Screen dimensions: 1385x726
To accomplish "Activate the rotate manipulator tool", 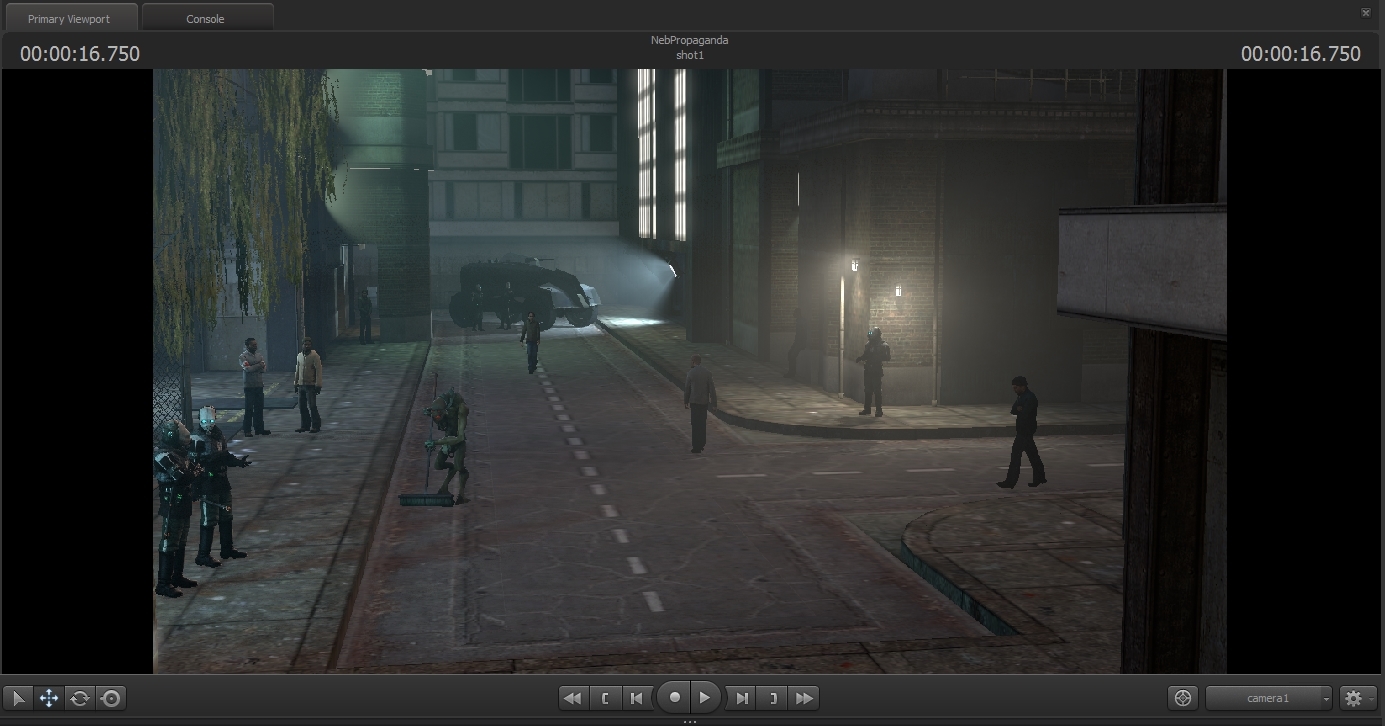I will (x=79, y=698).
